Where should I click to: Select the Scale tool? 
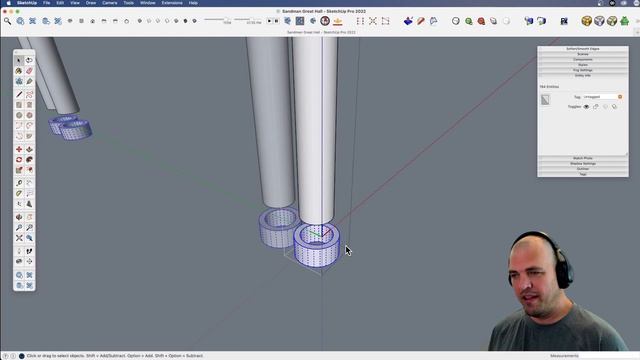[x=19, y=170]
